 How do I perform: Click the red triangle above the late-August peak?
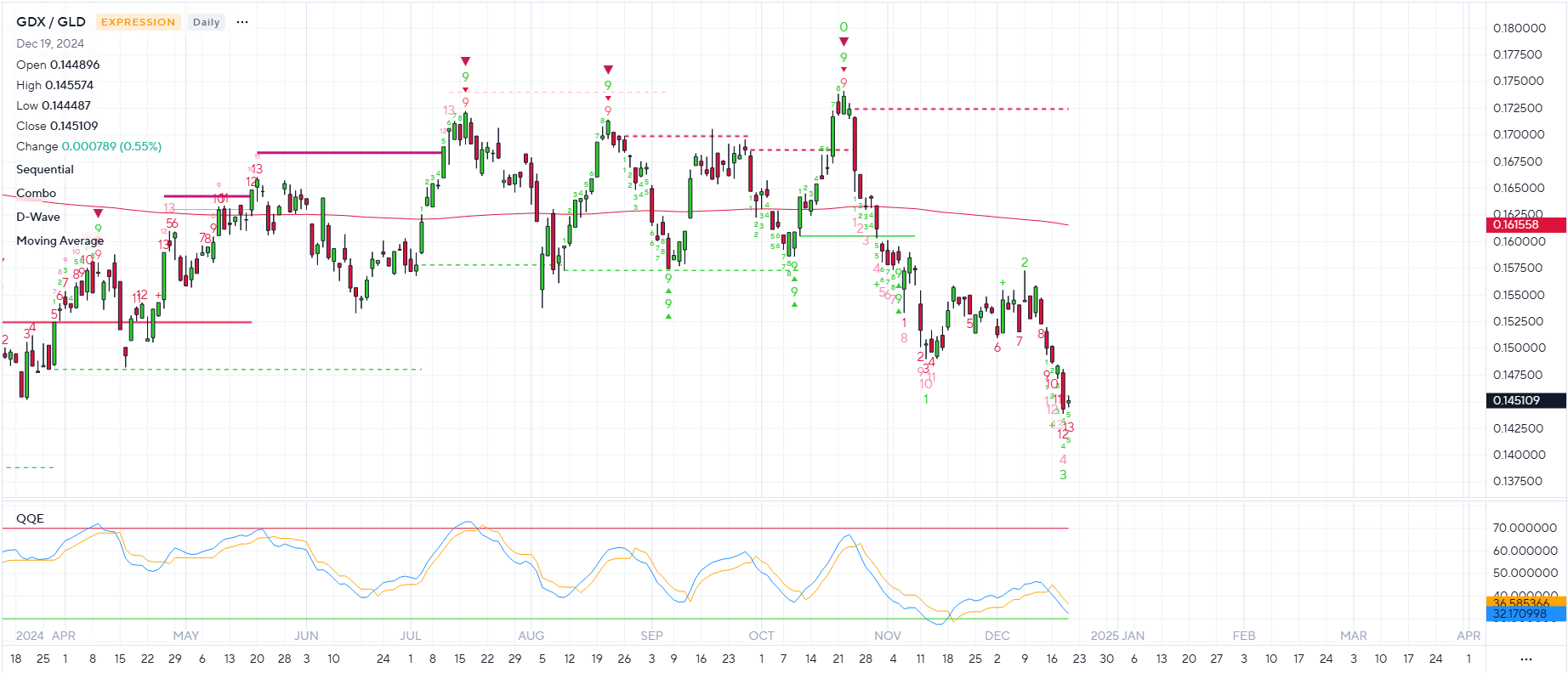tap(608, 70)
